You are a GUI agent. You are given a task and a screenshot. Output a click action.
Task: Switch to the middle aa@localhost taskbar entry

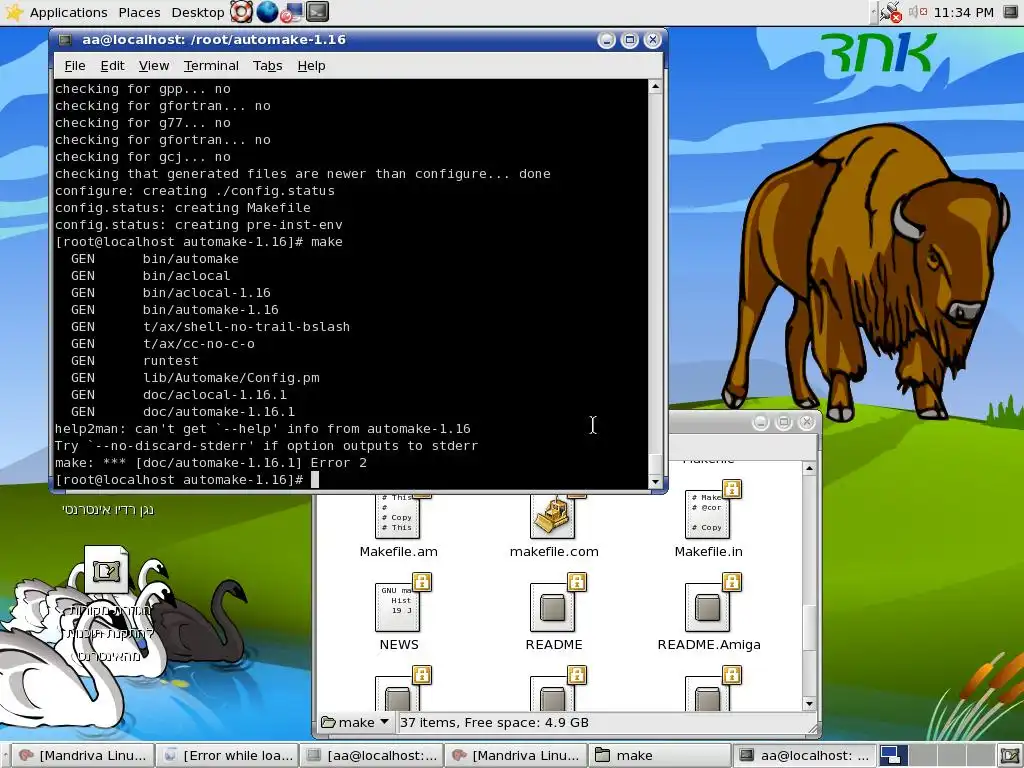pos(372,756)
